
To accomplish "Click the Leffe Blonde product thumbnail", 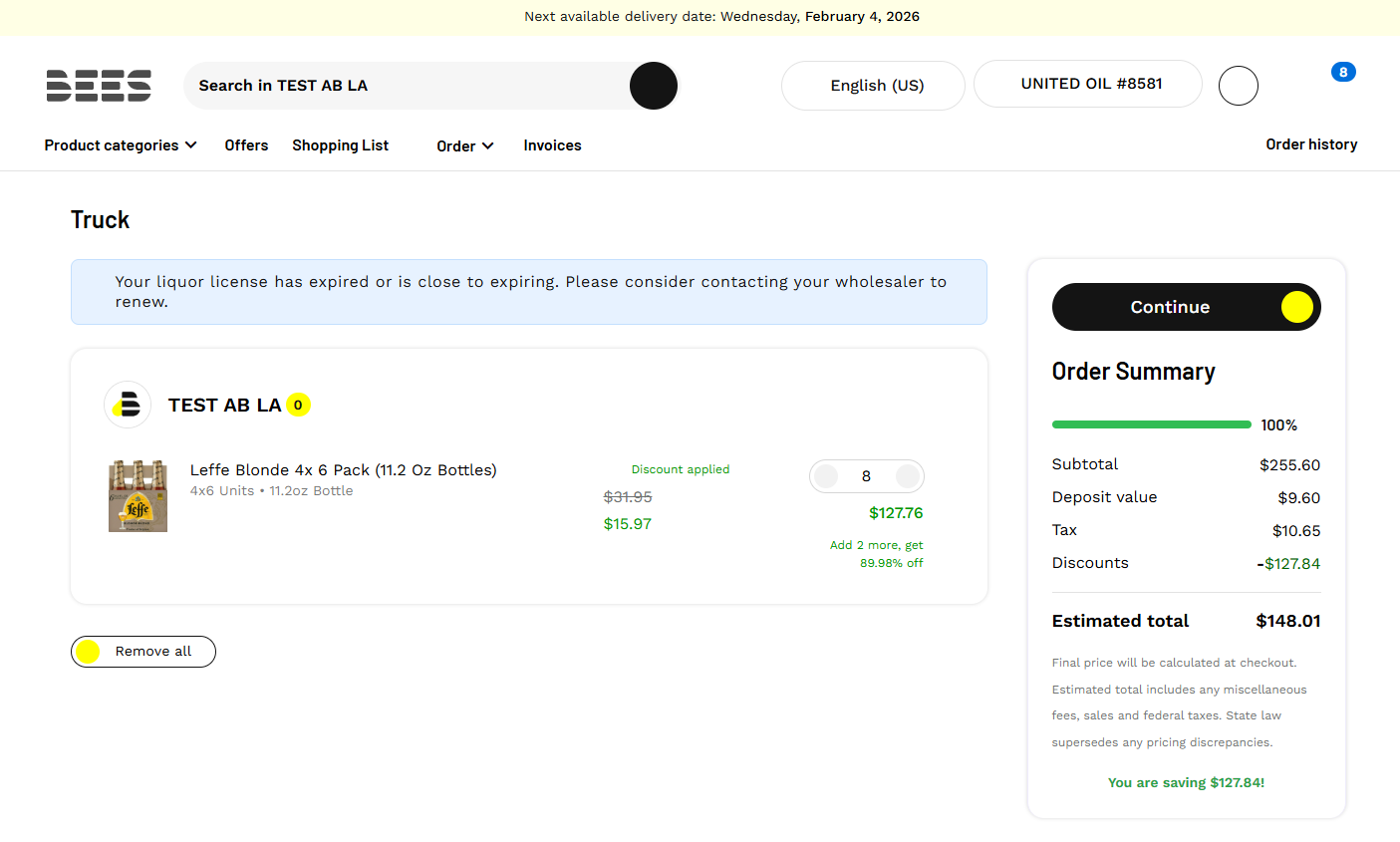I will click(x=138, y=495).
